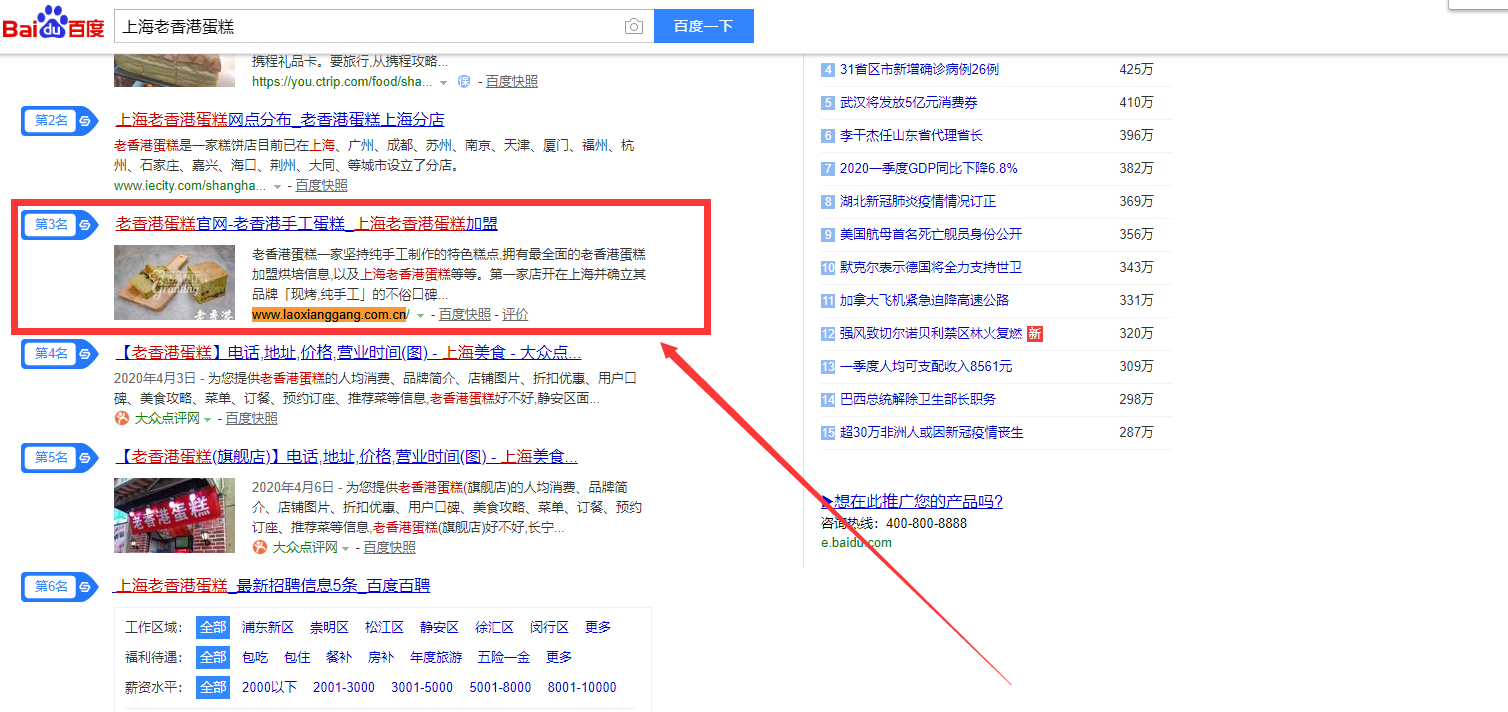Screen dimensions: 1508x712
Task: Filter jobs by 徐汇区
Action: [494, 627]
